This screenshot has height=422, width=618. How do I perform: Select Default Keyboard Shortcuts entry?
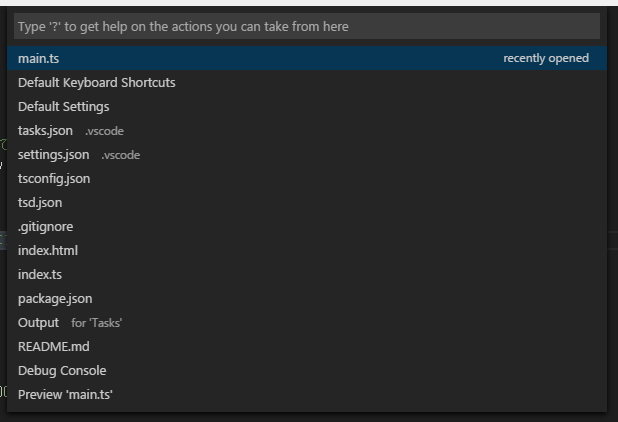(307, 82)
